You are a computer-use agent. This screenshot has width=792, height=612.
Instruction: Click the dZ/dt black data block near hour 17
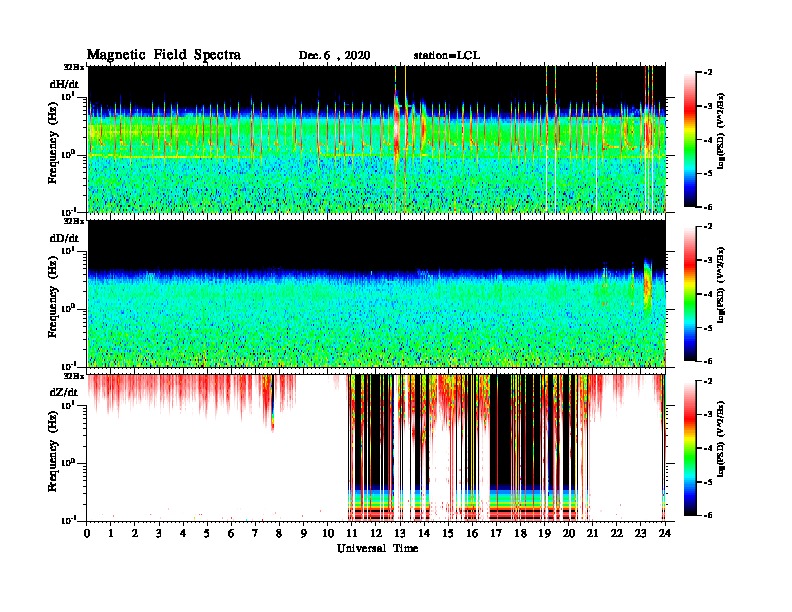(501, 430)
